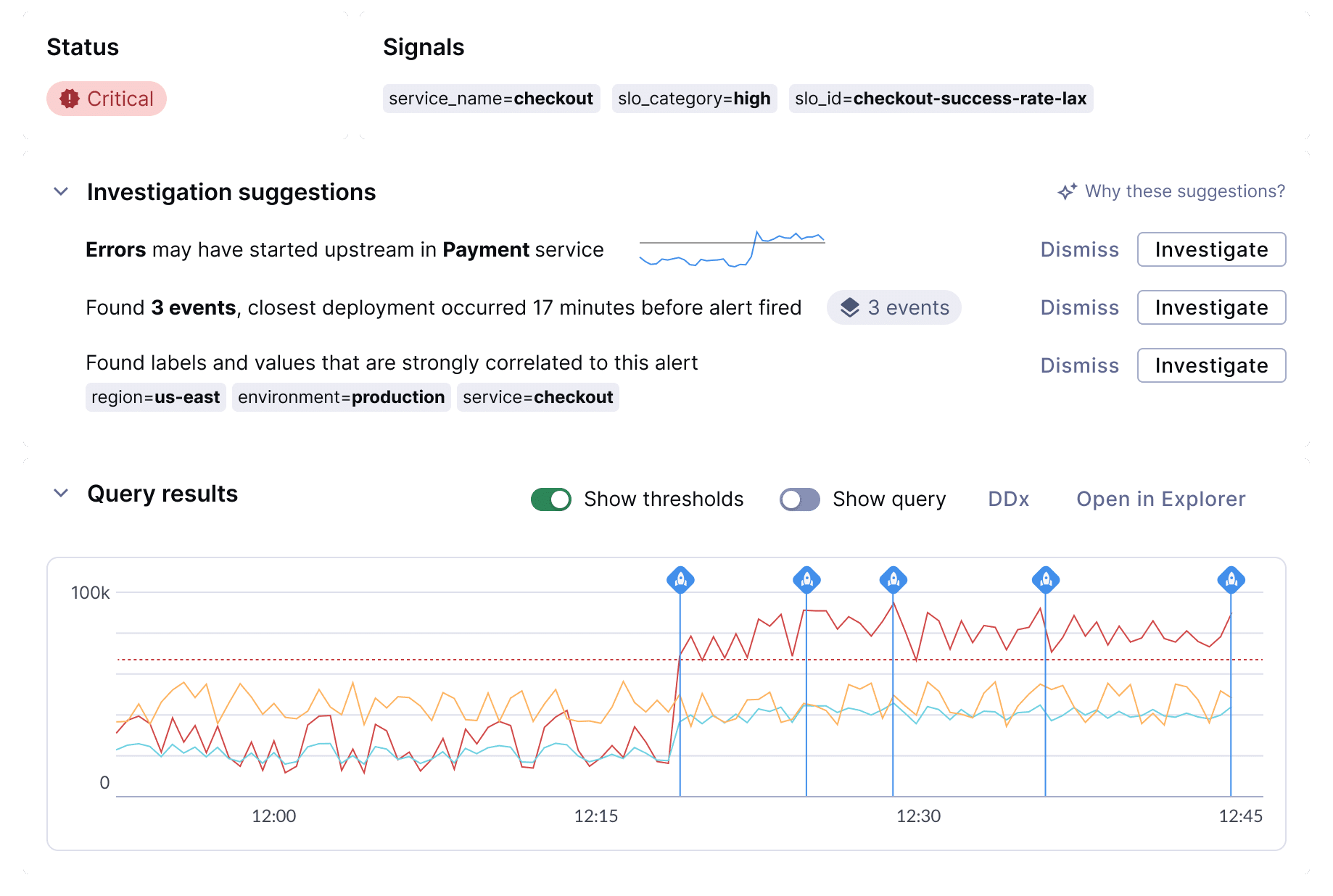
Task: Collapse the Investigation suggestions section
Action: pos(61,192)
